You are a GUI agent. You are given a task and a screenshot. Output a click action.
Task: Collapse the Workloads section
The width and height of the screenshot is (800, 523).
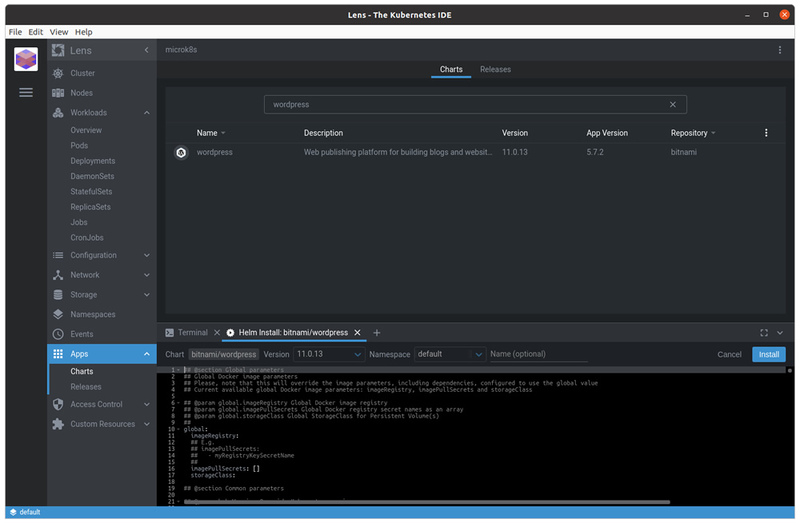146,112
